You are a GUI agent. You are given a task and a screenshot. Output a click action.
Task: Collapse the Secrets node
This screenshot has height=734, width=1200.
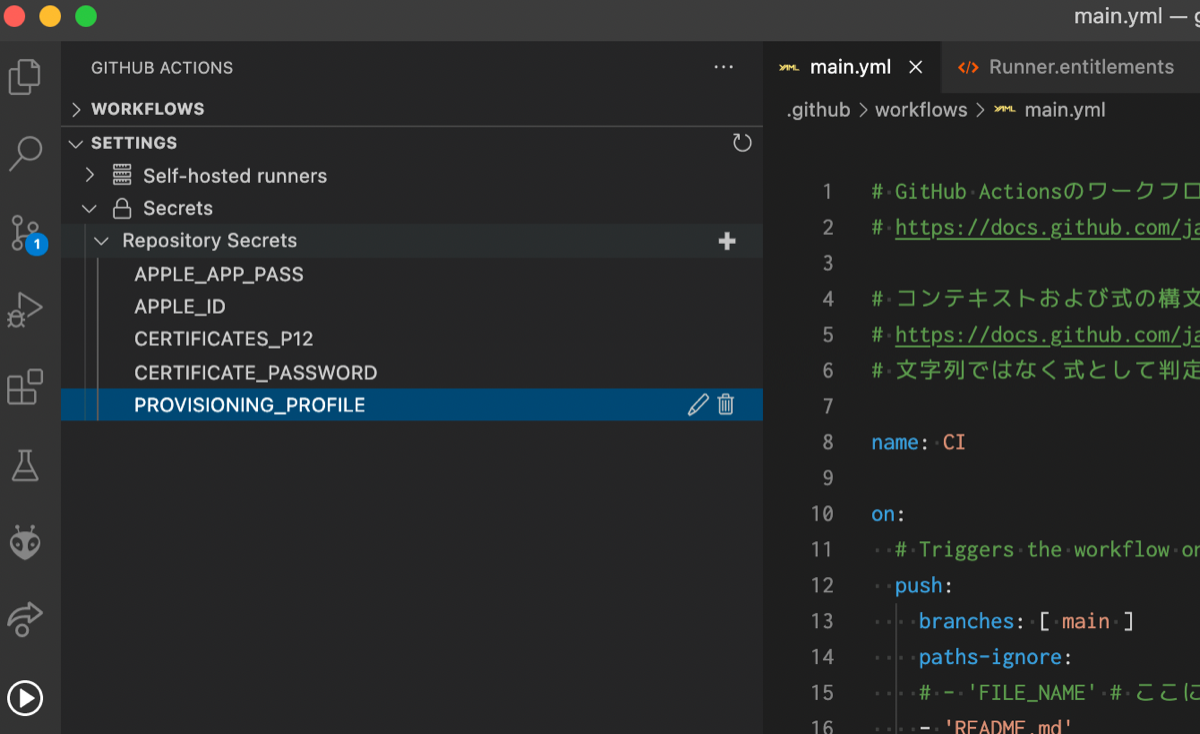click(90, 209)
